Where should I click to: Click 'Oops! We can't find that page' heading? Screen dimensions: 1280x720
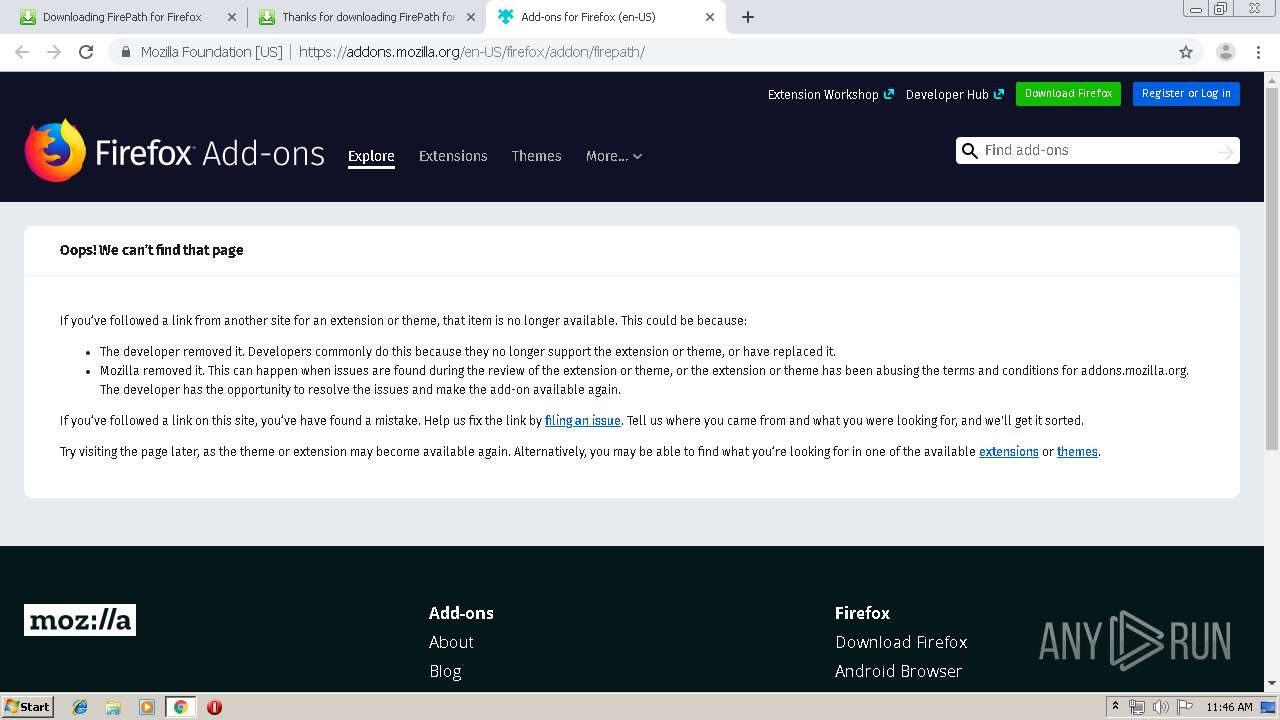[x=152, y=250]
